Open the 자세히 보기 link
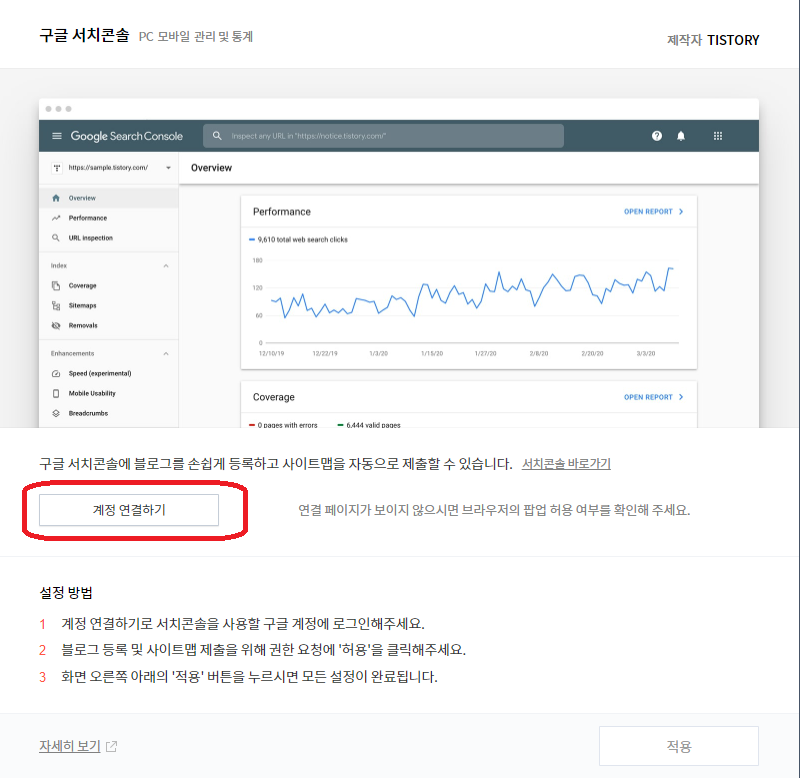Image resolution: width=800 pixels, height=778 pixels. tap(69, 746)
